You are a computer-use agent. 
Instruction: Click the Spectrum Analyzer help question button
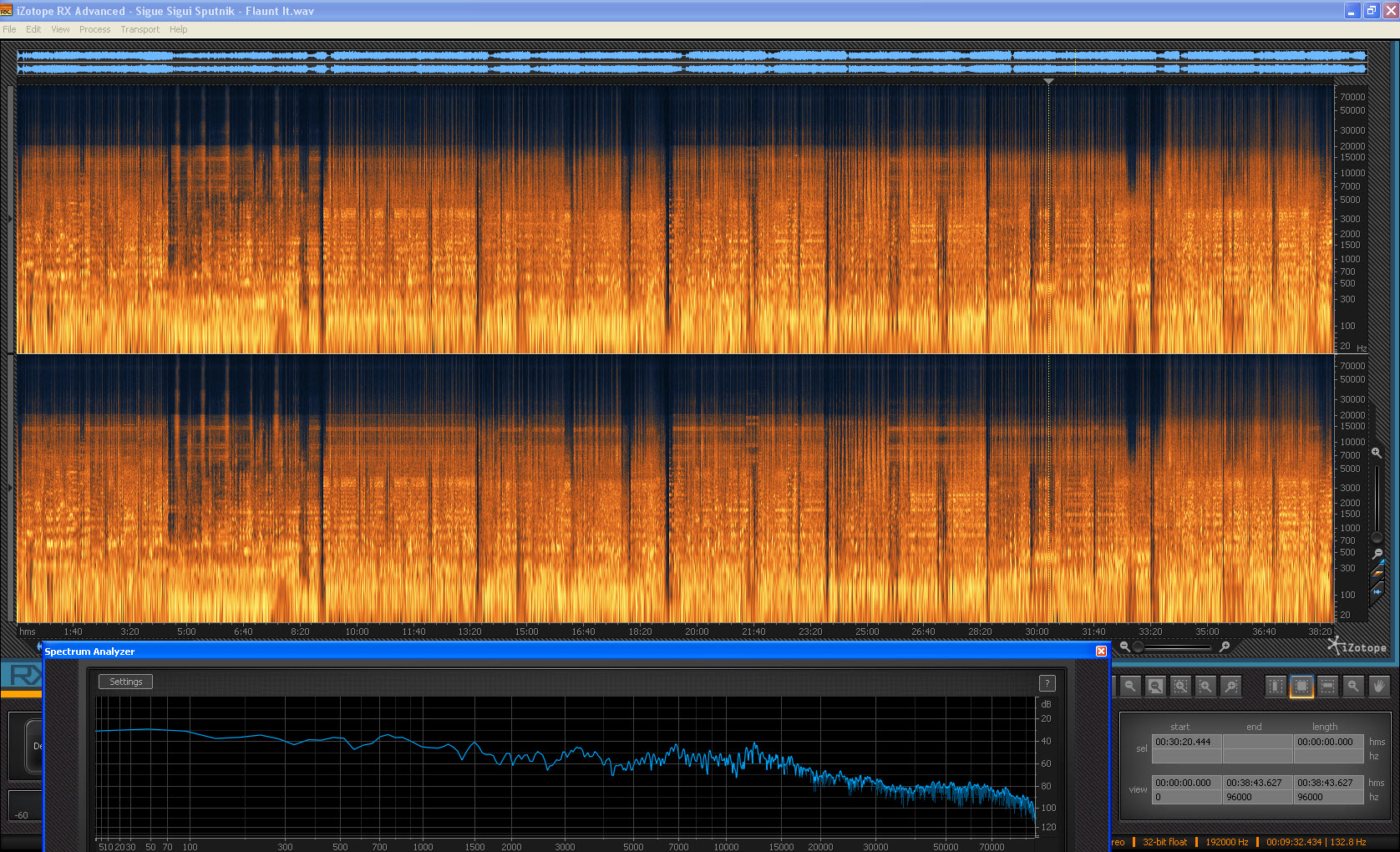[x=1047, y=683]
